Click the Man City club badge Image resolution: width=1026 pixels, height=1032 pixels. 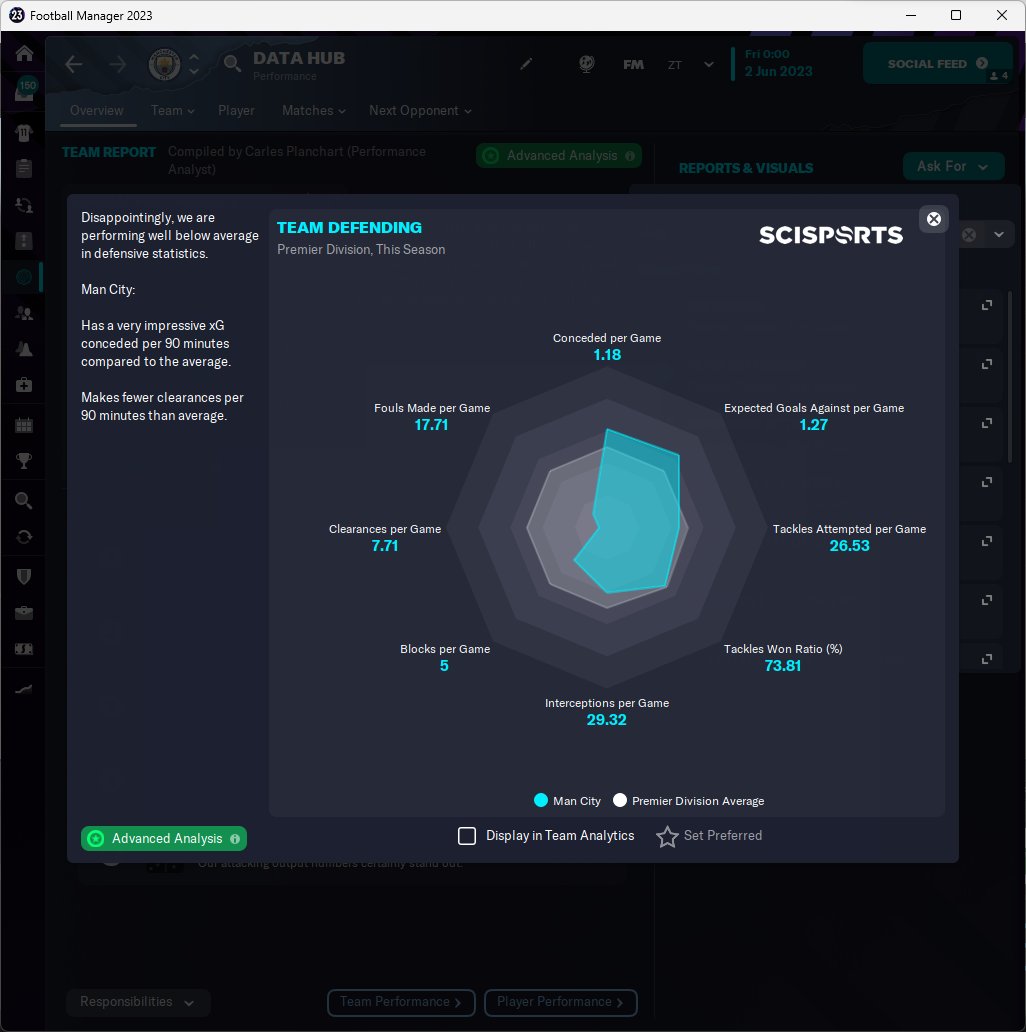164,64
